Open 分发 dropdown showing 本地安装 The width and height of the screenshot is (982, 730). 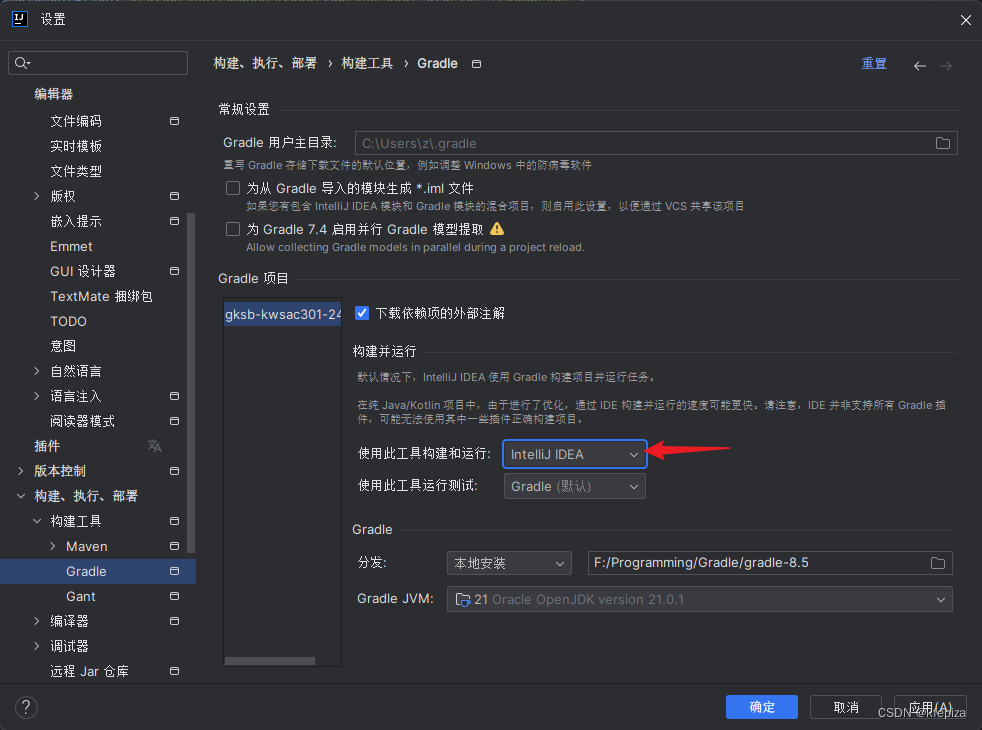point(509,563)
